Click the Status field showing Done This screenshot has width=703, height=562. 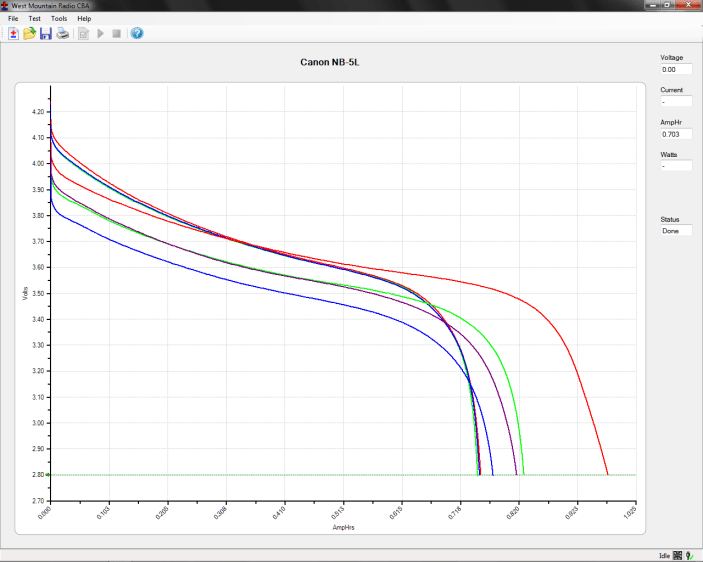pos(675,230)
